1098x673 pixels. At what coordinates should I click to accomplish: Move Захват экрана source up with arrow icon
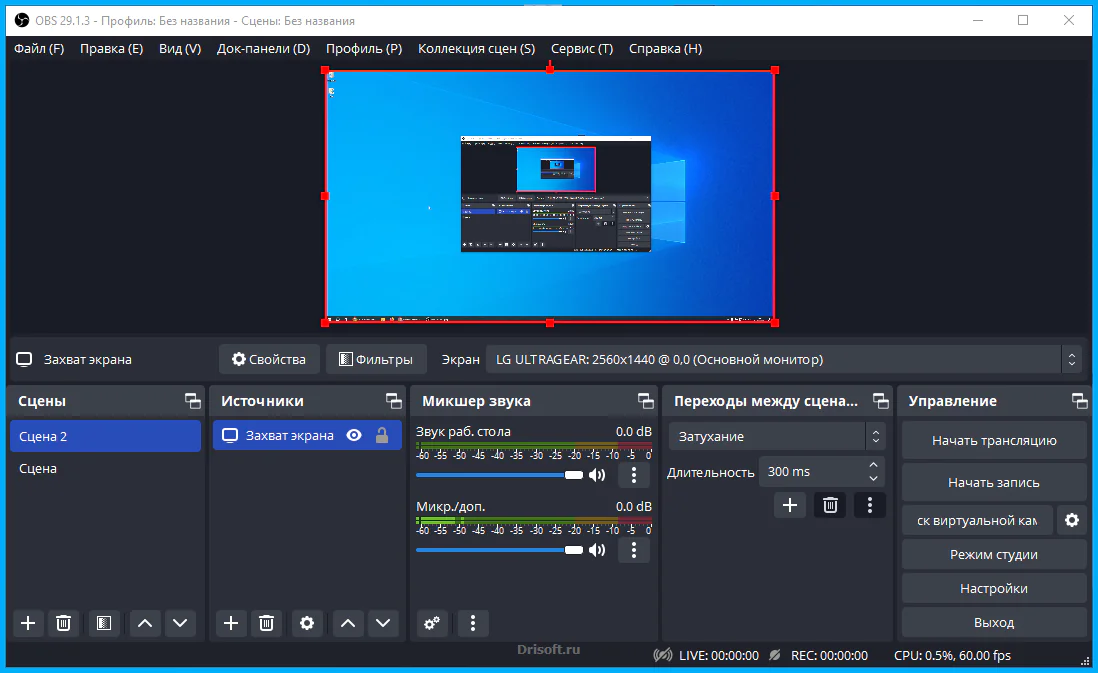pos(347,623)
